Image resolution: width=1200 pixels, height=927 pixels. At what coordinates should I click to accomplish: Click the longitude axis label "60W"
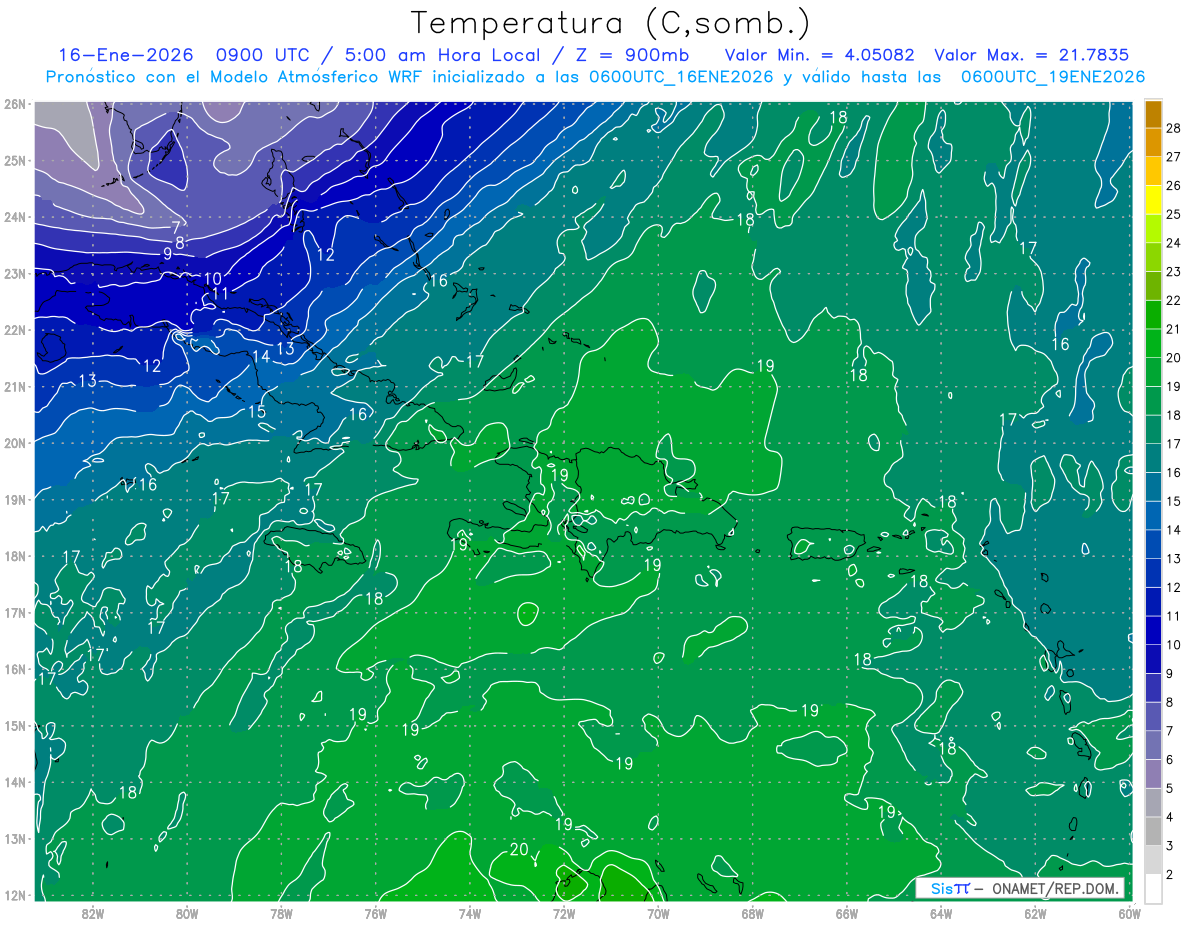tap(1130, 912)
